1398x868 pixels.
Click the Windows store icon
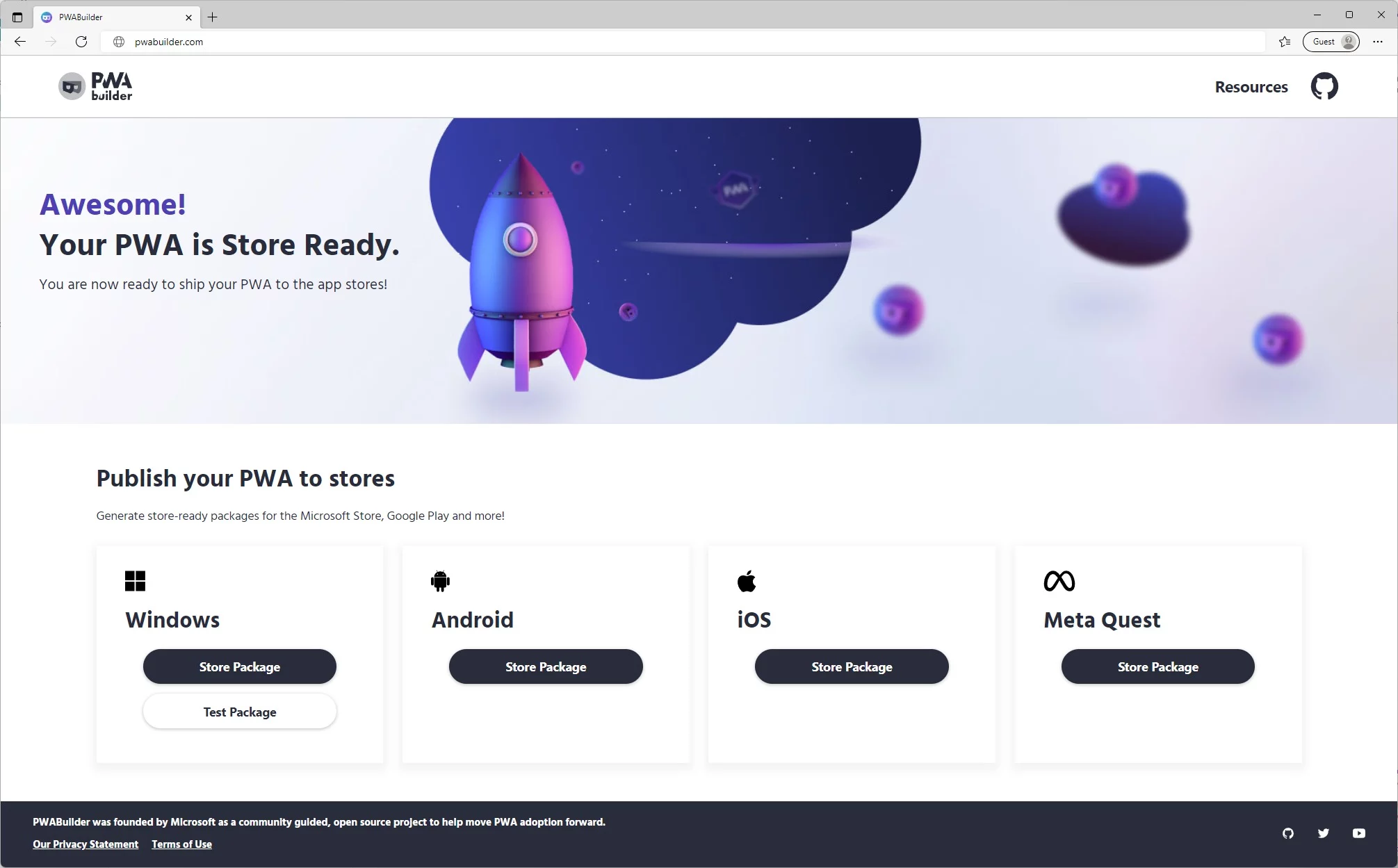pyautogui.click(x=135, y=580)
